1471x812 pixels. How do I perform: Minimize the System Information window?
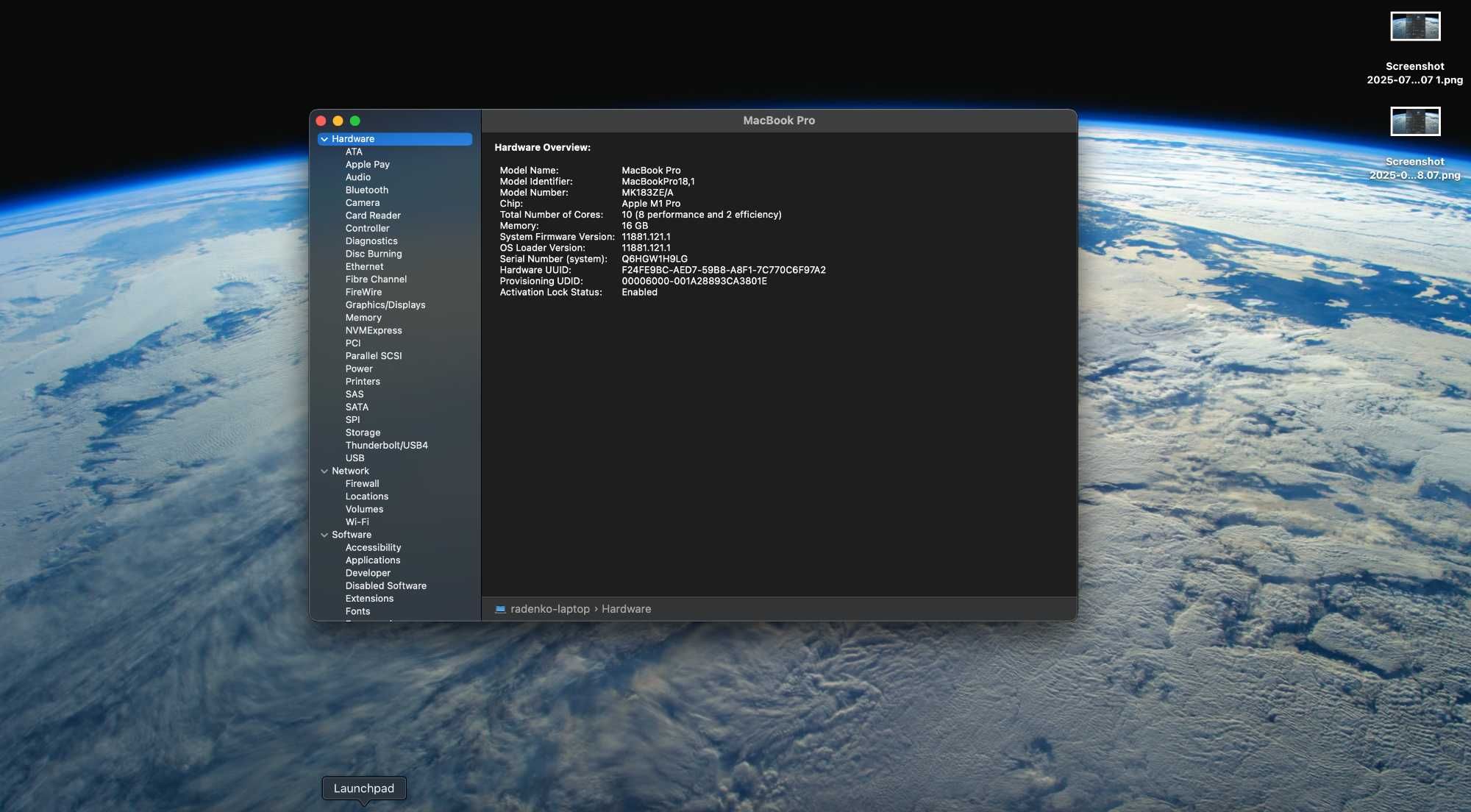coord(338,121)
